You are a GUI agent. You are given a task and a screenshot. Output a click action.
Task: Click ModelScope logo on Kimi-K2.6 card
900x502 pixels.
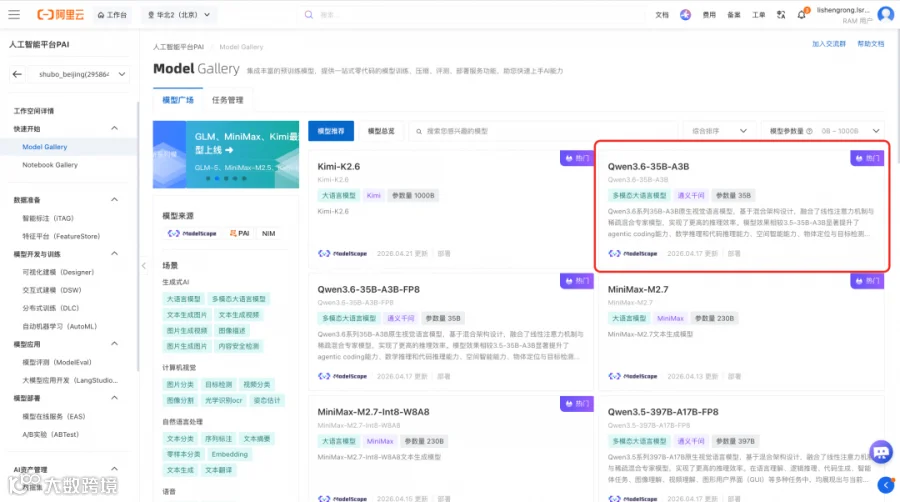pos(342,254)
